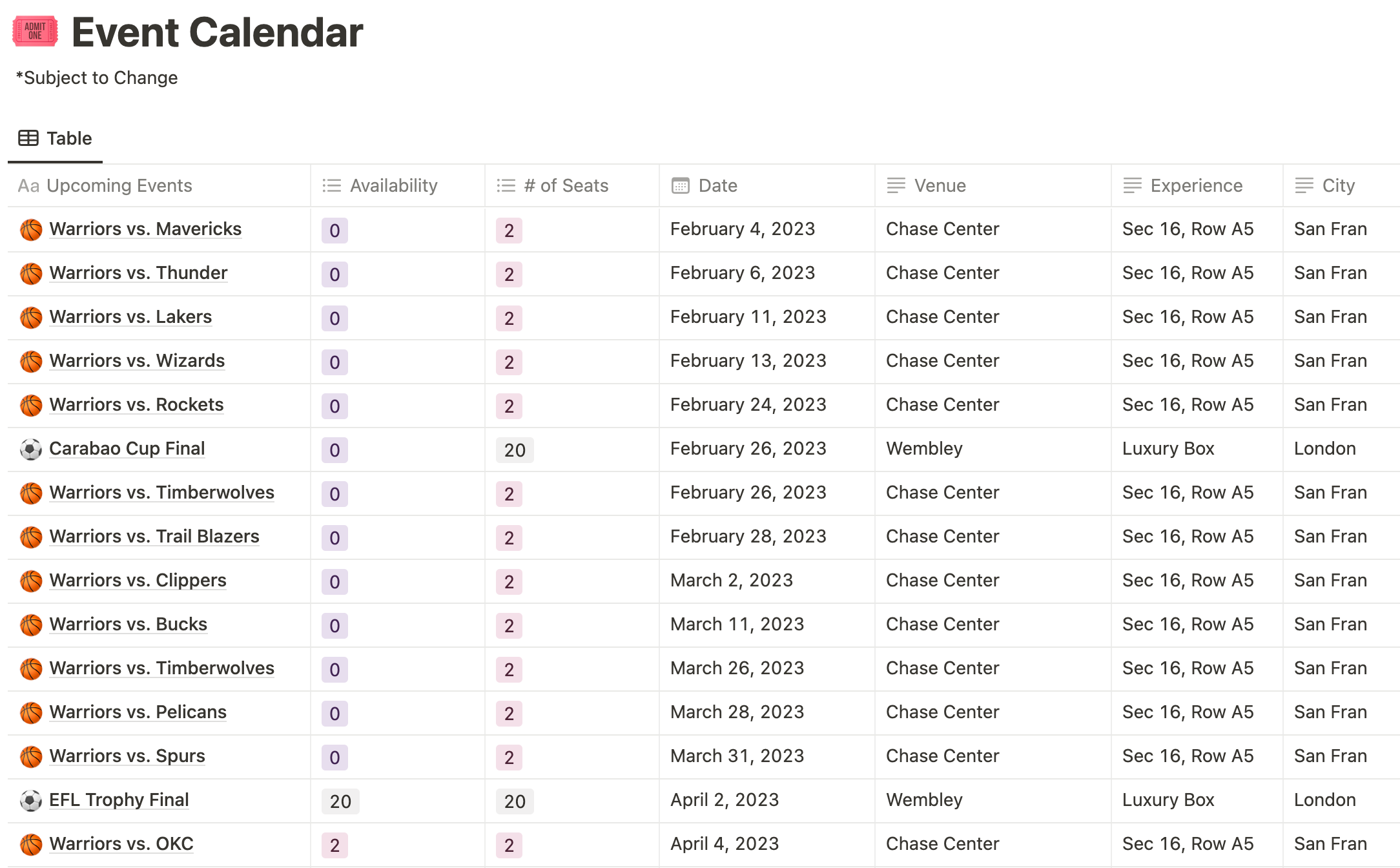Open the Warriors vs. Trail Blazers event page
Viewport: 1400px width, 868px height.
tap(154, 536)
